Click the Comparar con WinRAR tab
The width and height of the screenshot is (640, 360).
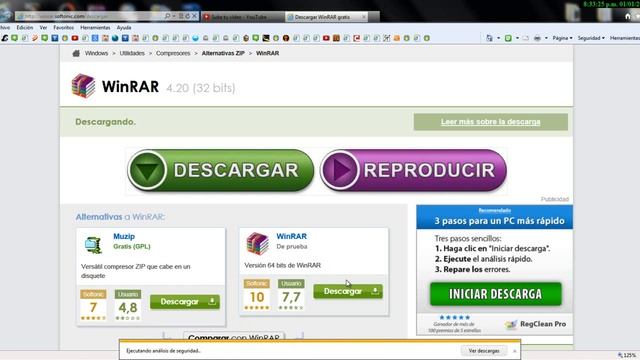[x=234, y=337]
